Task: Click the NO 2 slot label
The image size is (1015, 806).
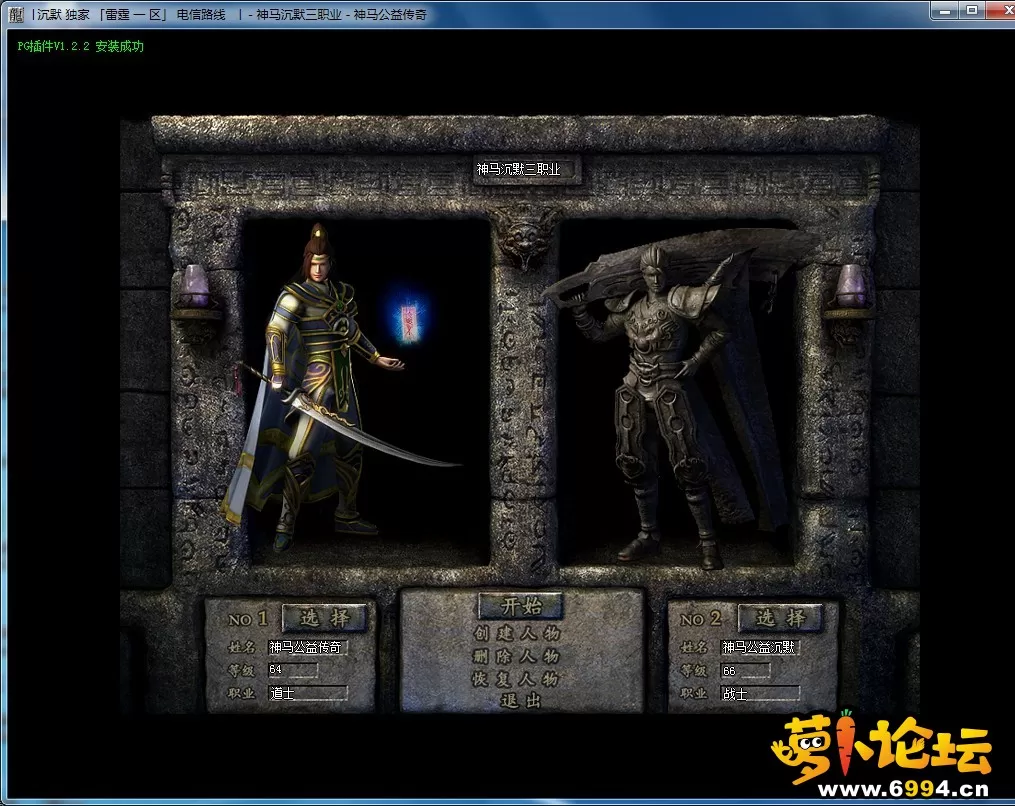Action: [700, 620]
